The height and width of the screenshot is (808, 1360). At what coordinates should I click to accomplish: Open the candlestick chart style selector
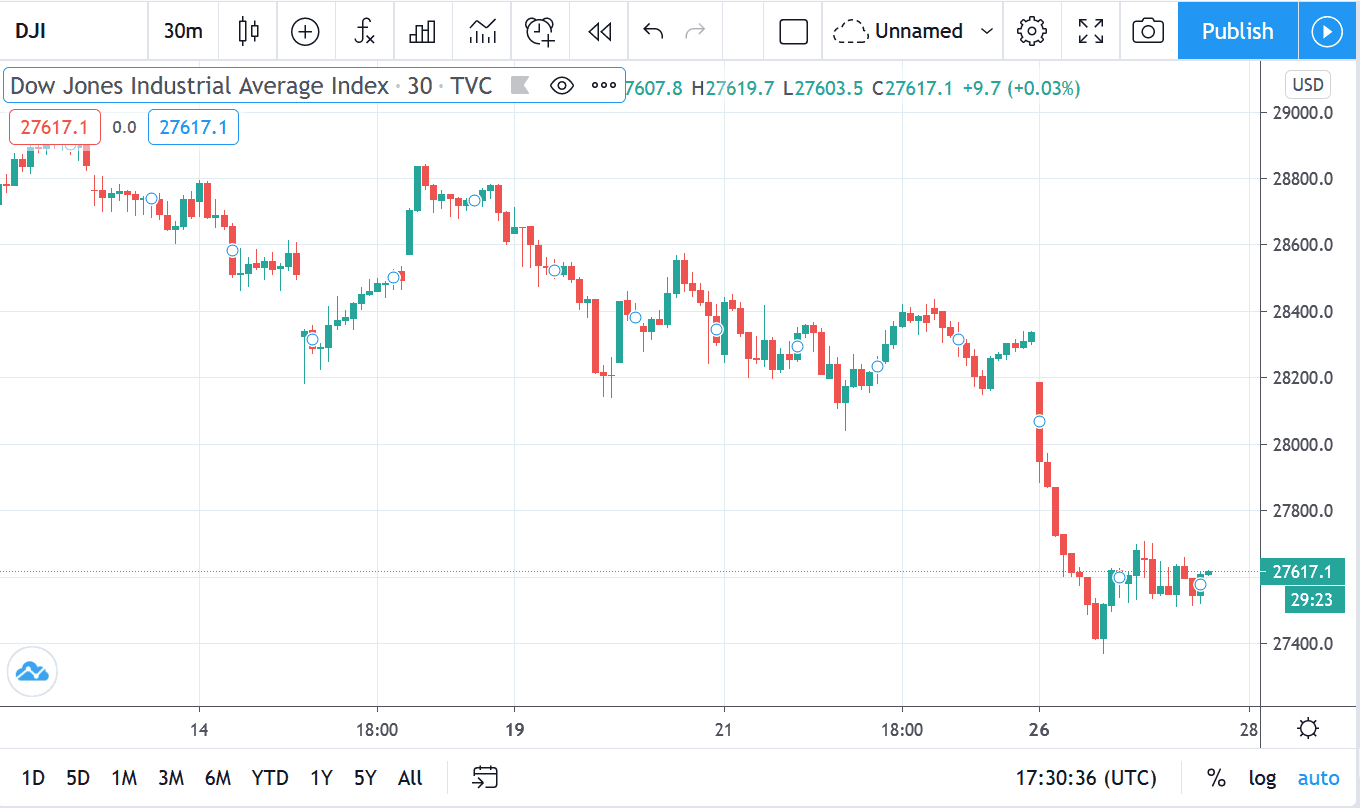click(249, 31)
